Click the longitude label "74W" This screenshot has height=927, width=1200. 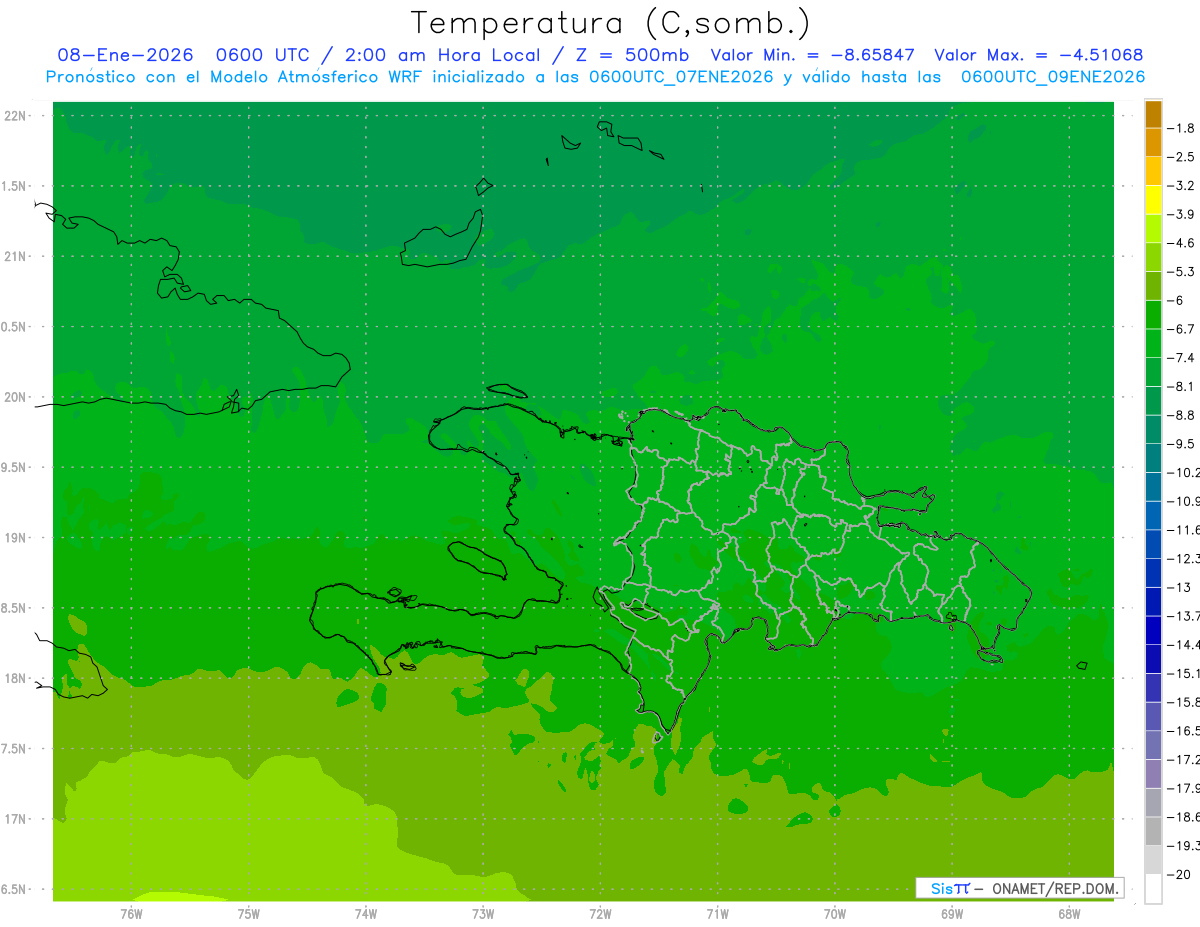coord(365,914)
